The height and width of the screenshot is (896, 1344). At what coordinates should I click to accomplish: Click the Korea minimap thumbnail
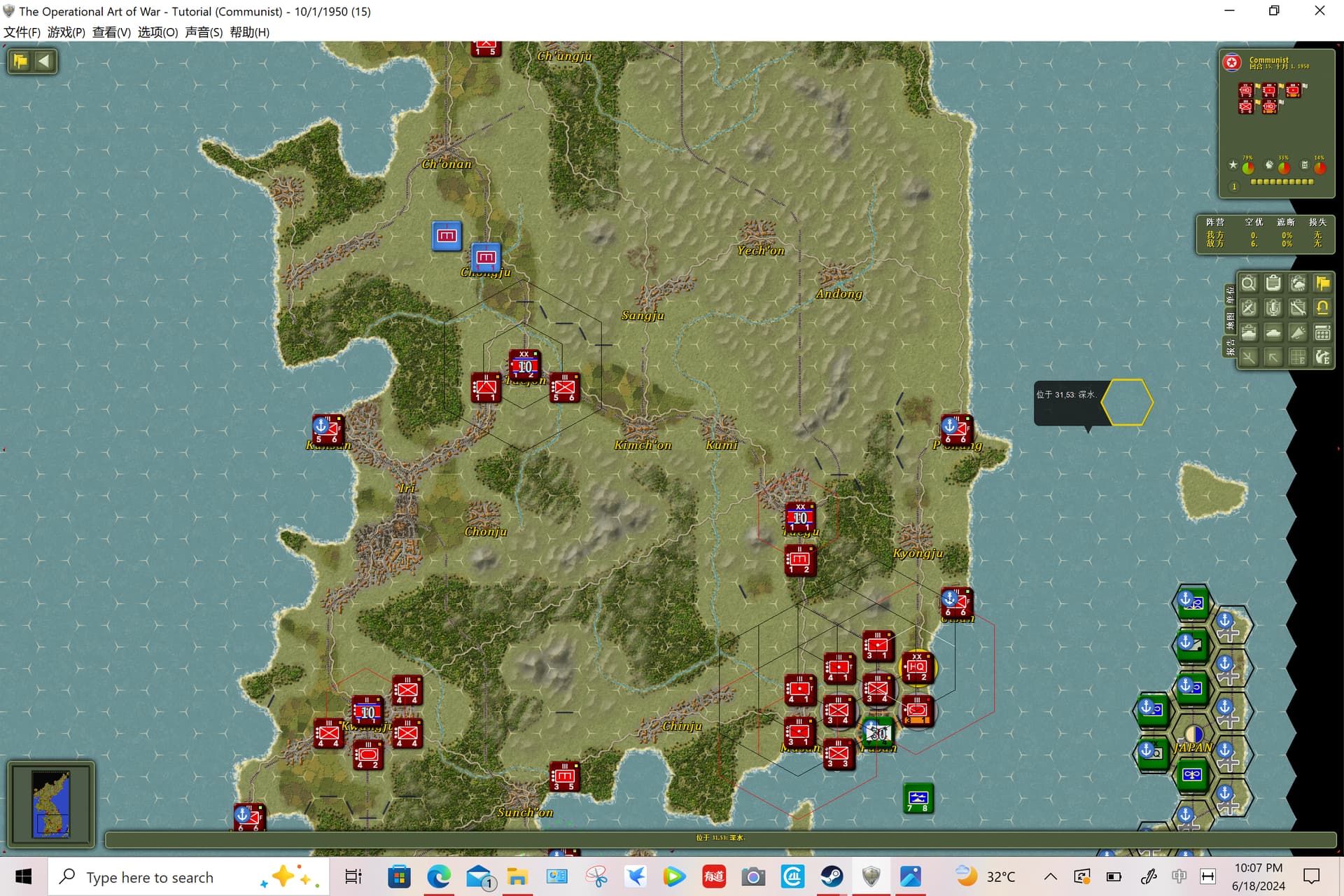[51, 804]
